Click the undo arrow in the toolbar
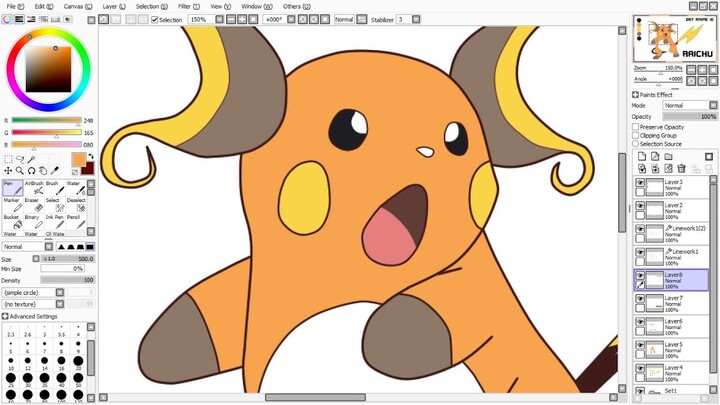Screen dimensions: 720x405 coord(104,19)
